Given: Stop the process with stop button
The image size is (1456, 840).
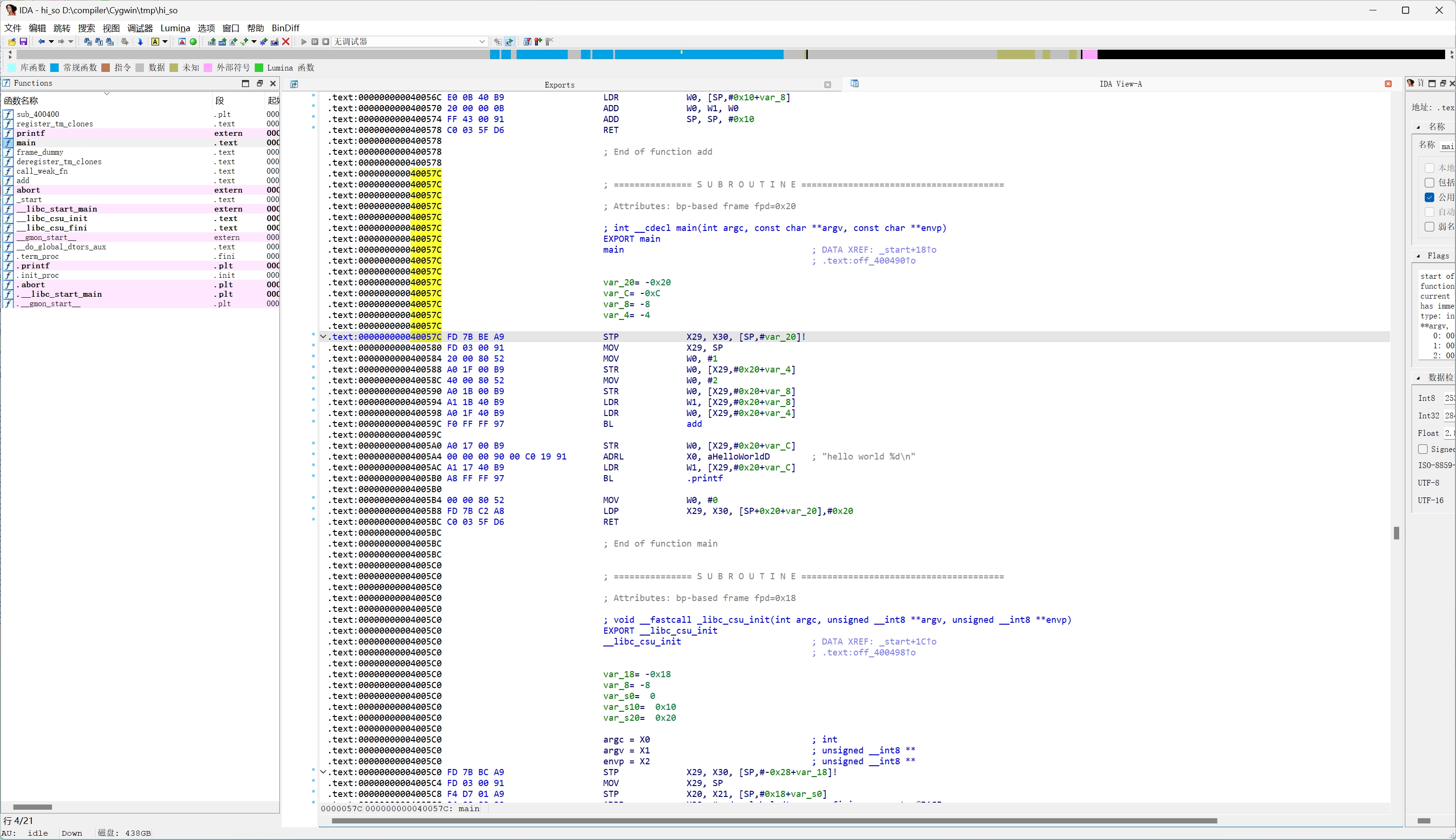Looking at the screenshot, I should (325, 42).
